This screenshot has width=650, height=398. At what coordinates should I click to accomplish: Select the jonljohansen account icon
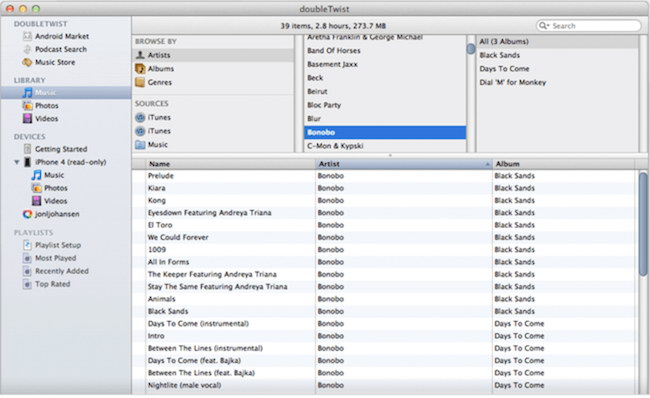[27, 214]
